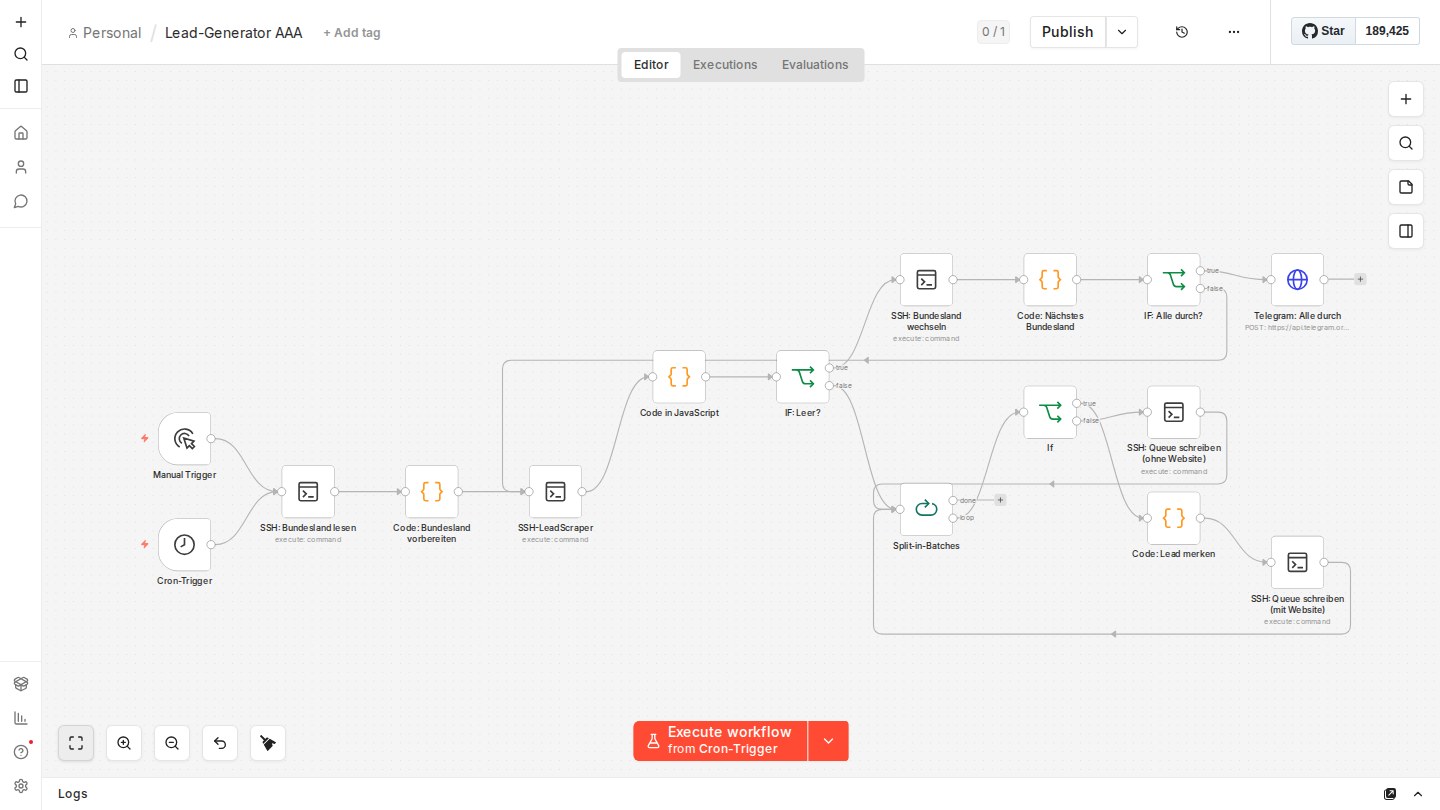
Task: Select SSH: Queue schreiben (ohne Website) node
Action: click(x=1174, y=412)
